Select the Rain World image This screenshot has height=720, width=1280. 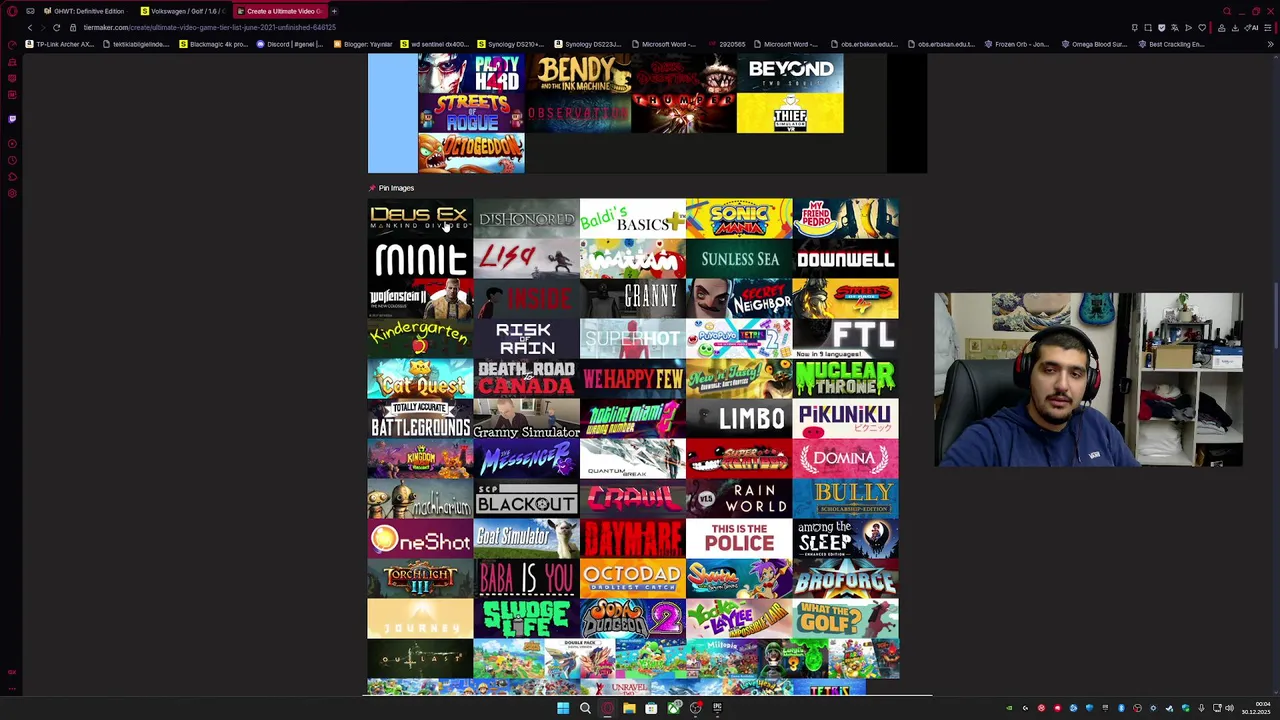pos(739,498)
